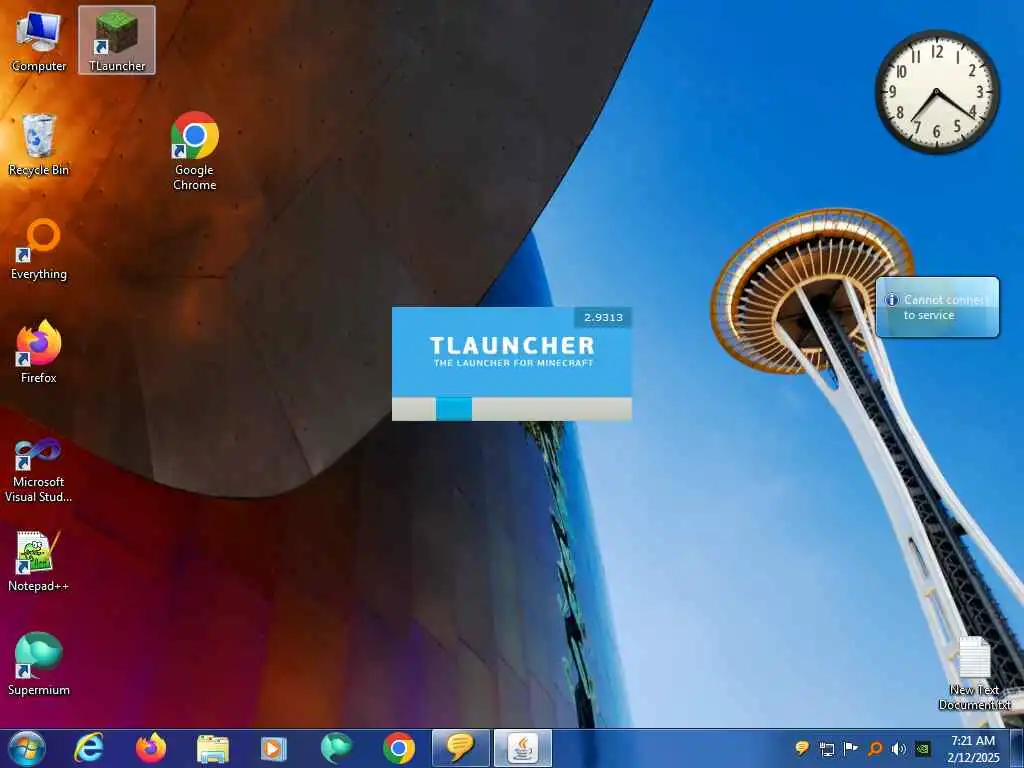Image resolution: width=1024 pixels, height=768 pixels.
Task: Click the analog clock desktop gadget
Action: [936, 92]
